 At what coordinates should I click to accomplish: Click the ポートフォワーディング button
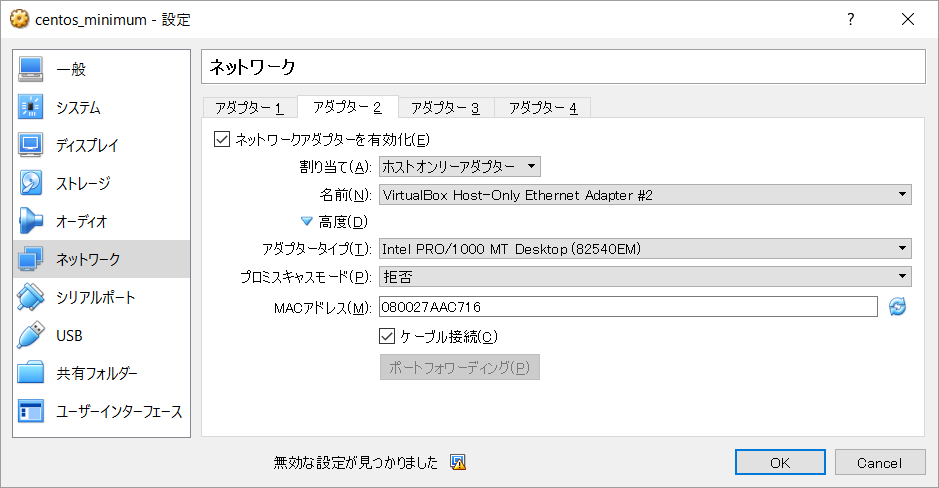click(x=459, y=367)
